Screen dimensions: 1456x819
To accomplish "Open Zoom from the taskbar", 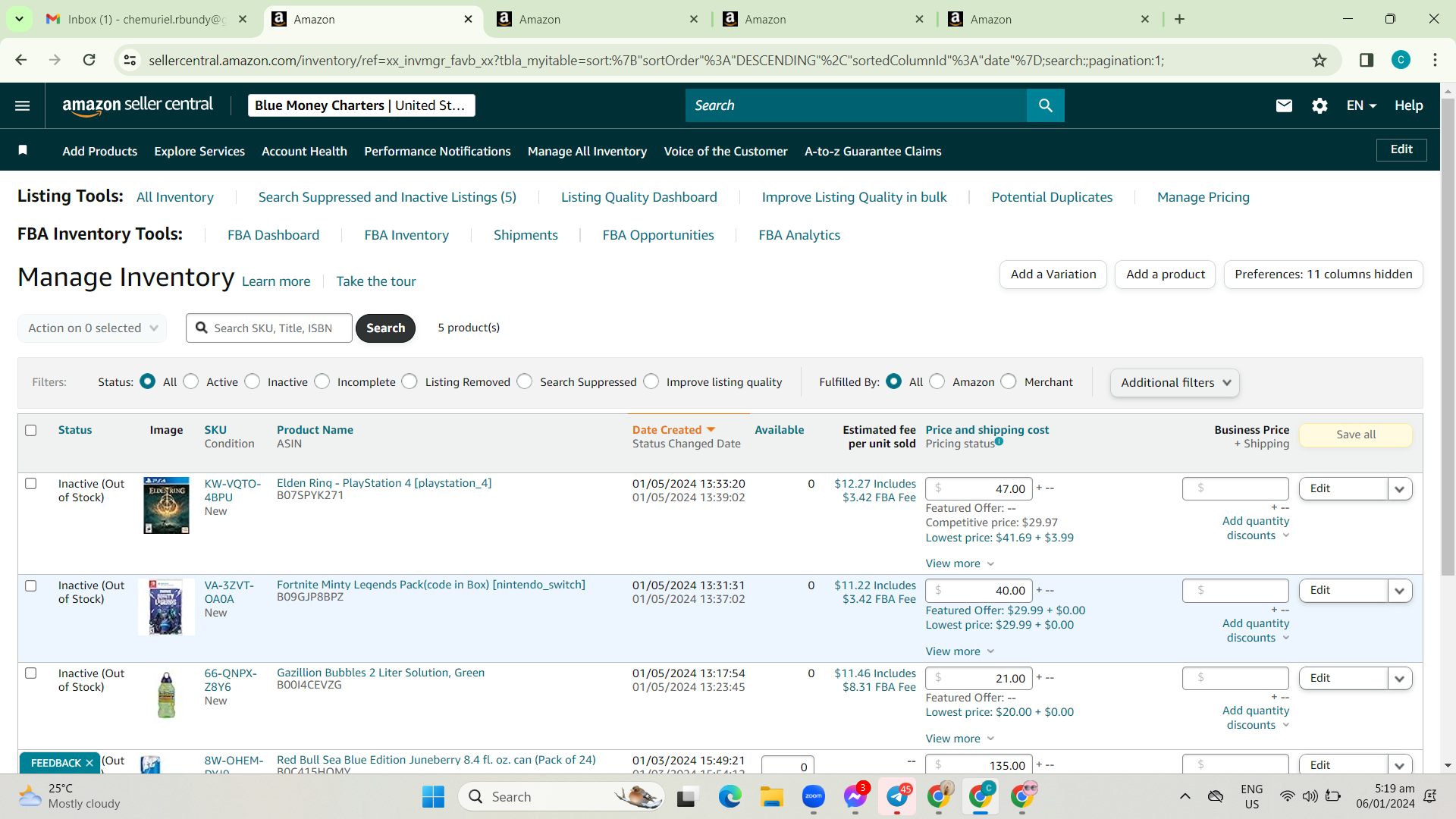I will [813, 797].
